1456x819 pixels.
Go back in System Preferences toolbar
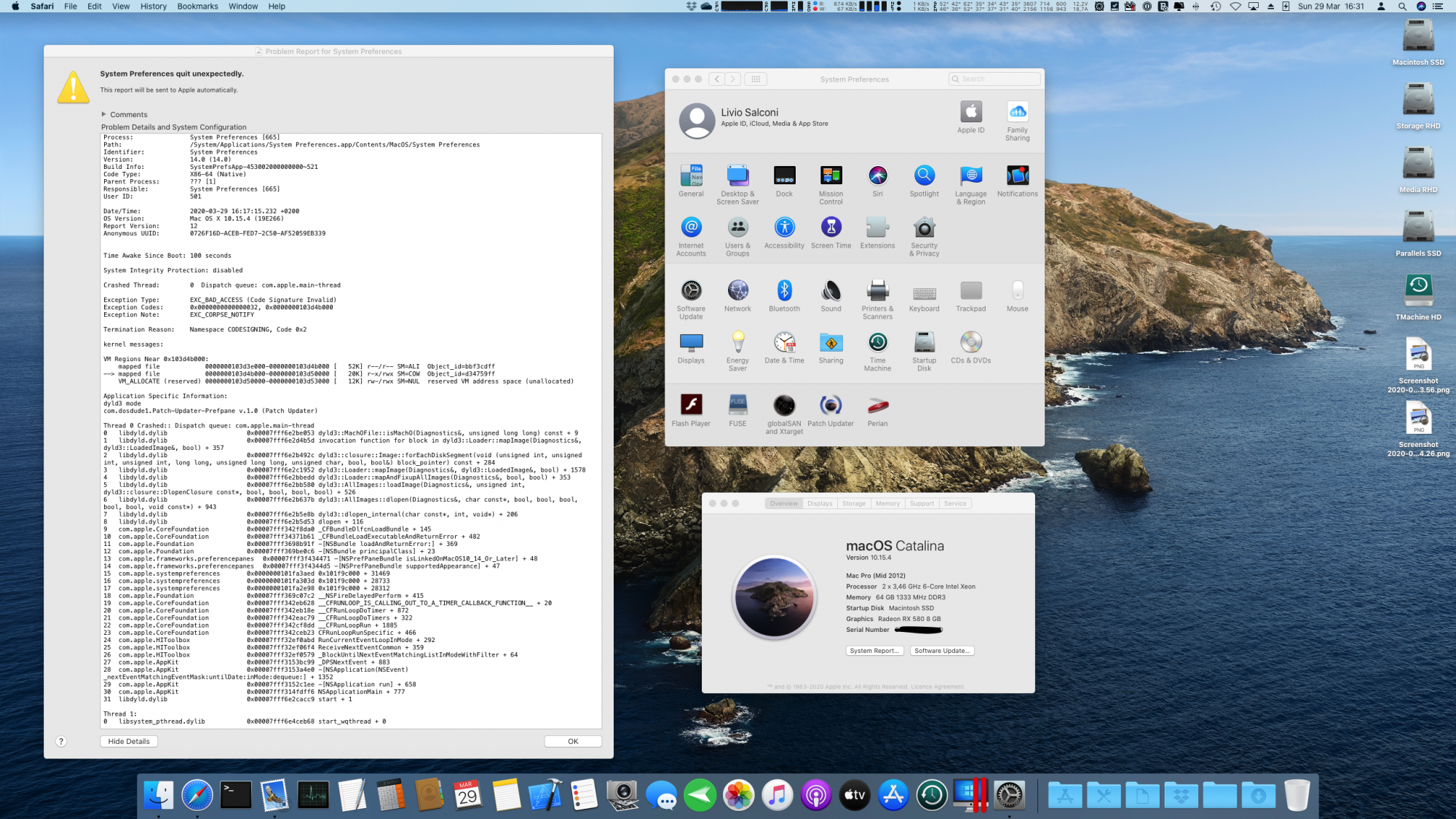(x=717, y=79)
